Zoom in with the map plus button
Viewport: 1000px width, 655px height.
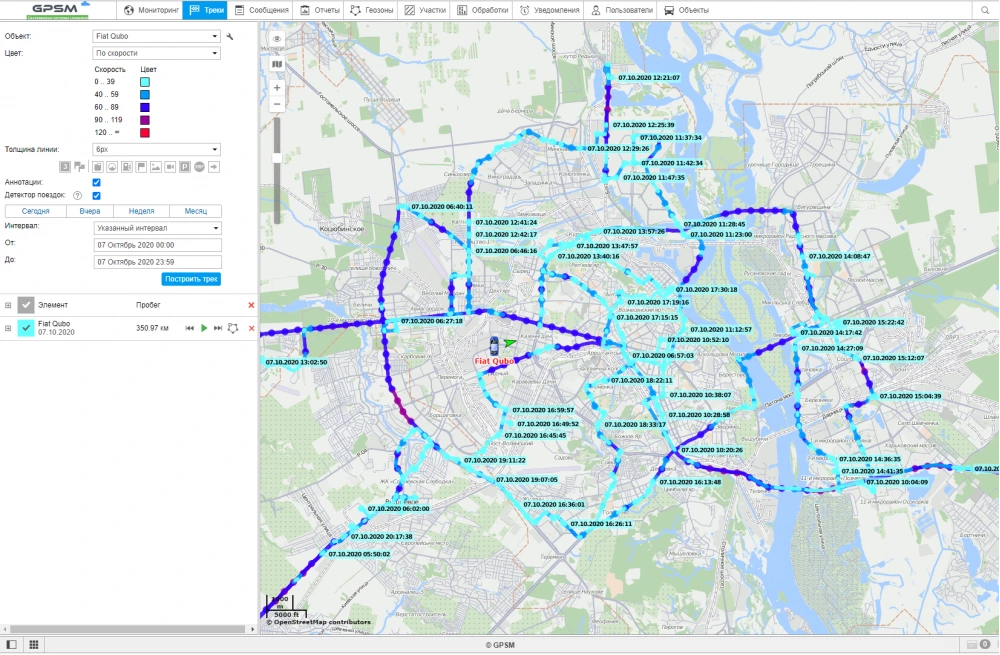click(x=277, y=87)
